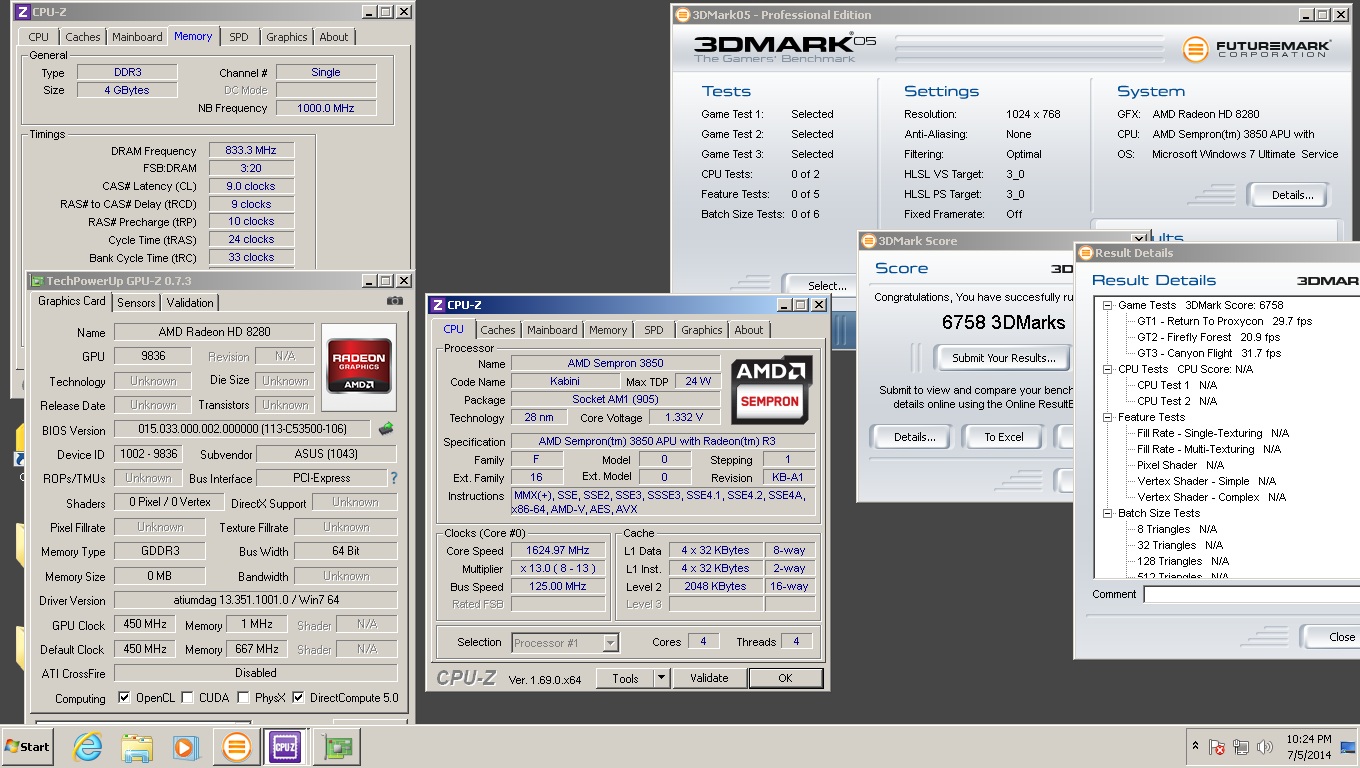Click Submit Your Results button

pyautogui.click(x=1003, y=358)
